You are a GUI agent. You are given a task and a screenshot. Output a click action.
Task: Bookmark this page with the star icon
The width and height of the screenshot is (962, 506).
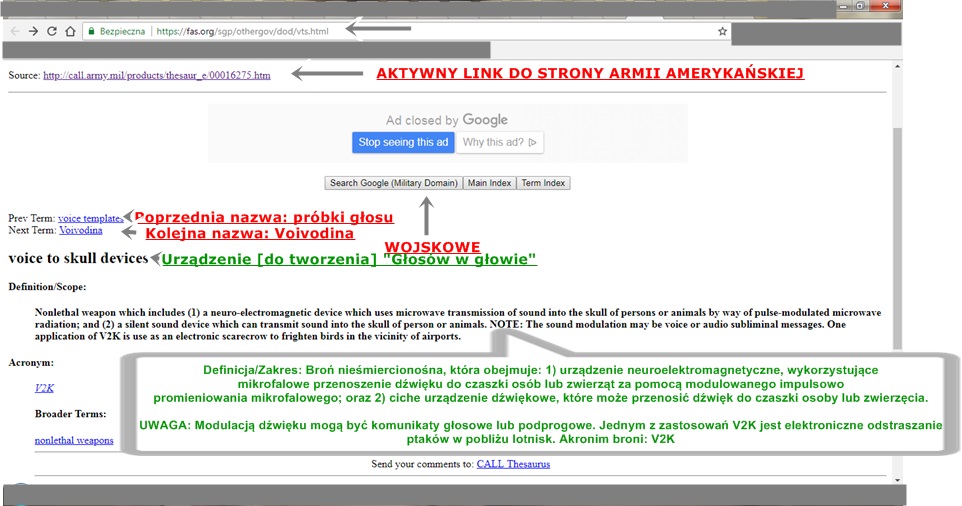722,31
